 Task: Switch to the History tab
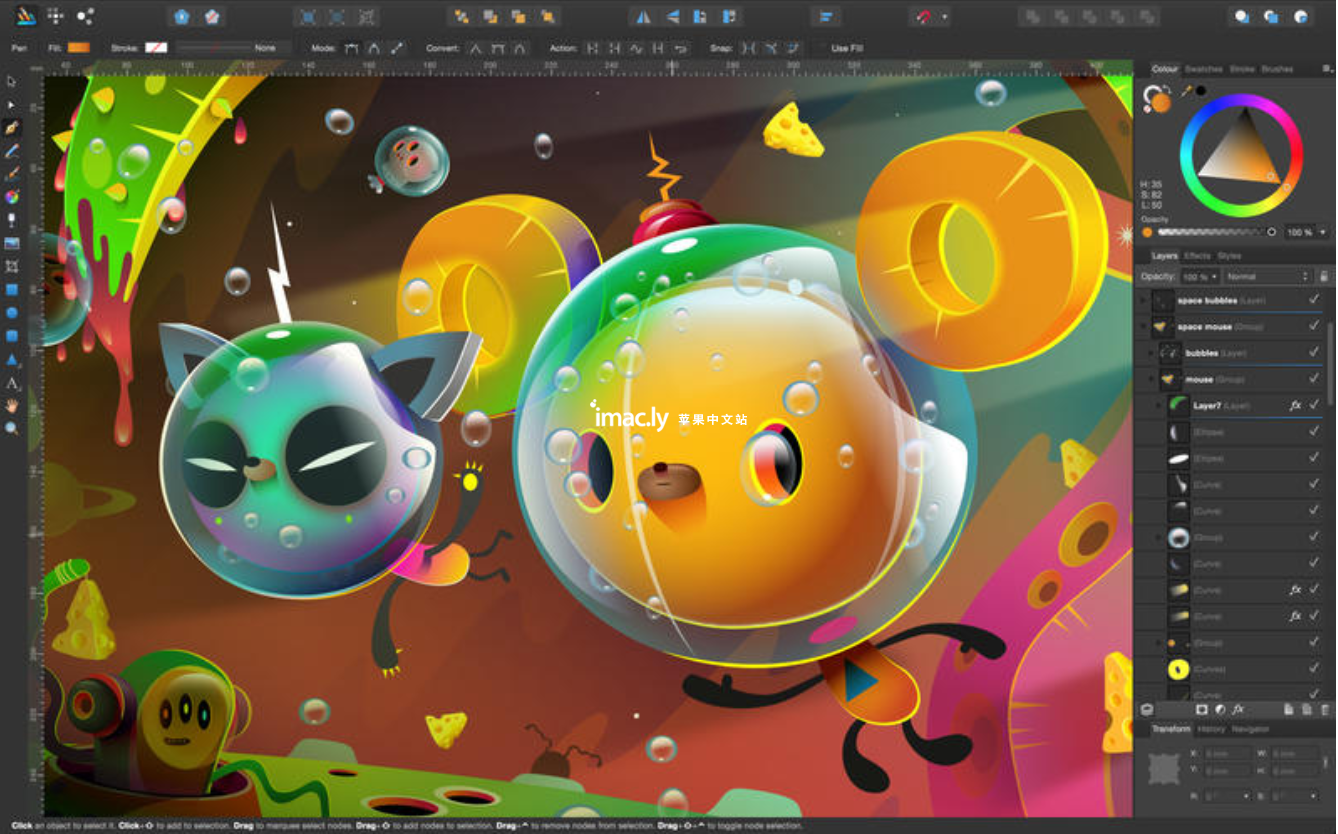(1211, 729)
